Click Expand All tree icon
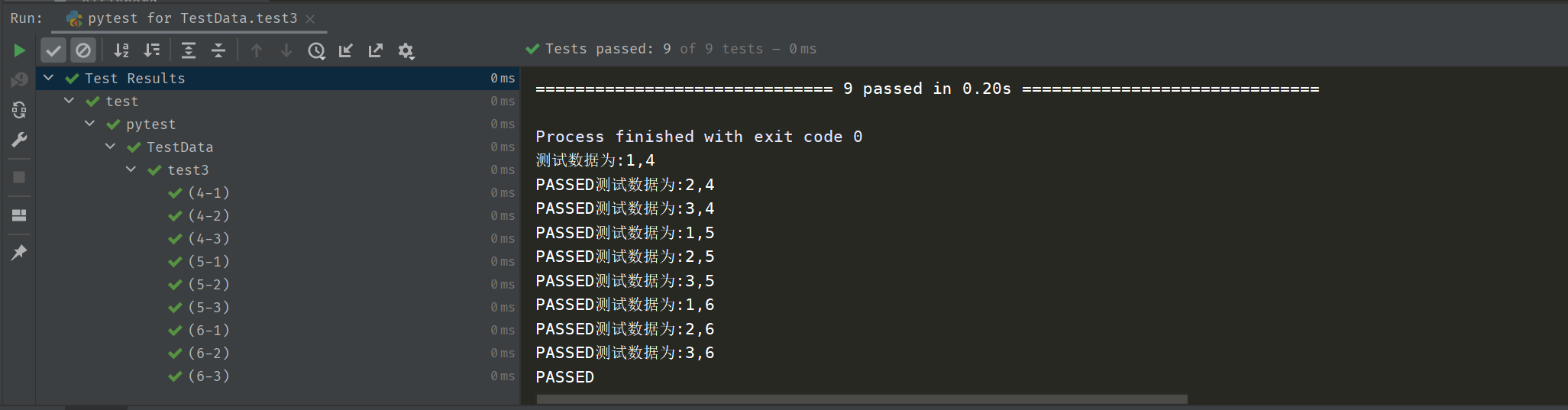 pos(188,50)
